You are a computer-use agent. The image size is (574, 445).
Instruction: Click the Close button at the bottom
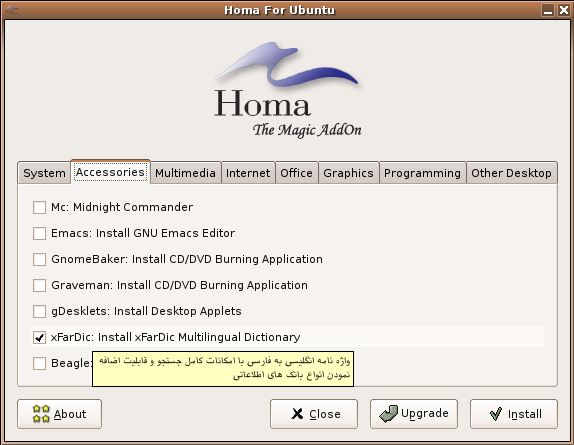pos(314,414)
